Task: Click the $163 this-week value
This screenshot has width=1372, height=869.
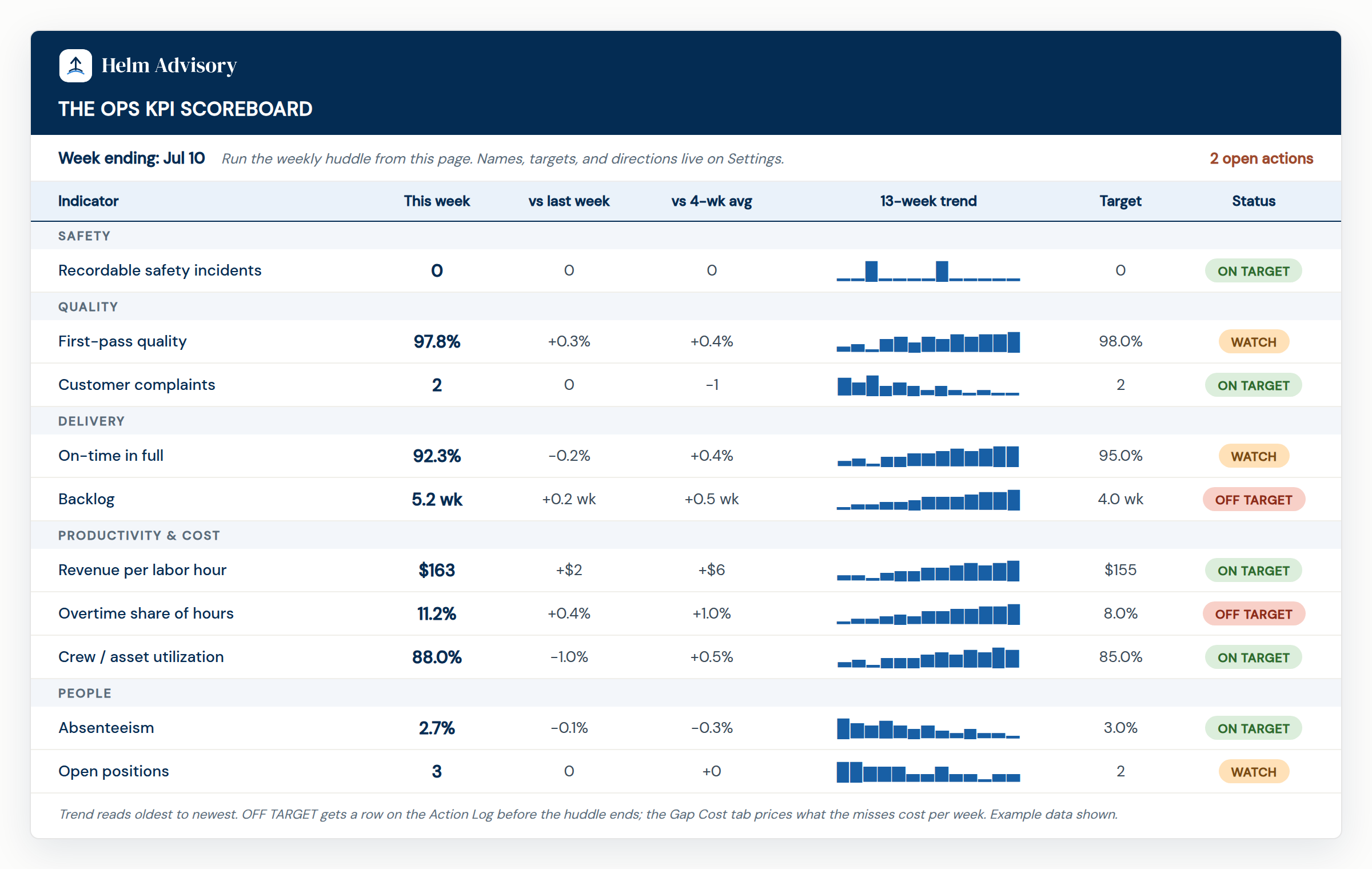Action: click(437, 570)
